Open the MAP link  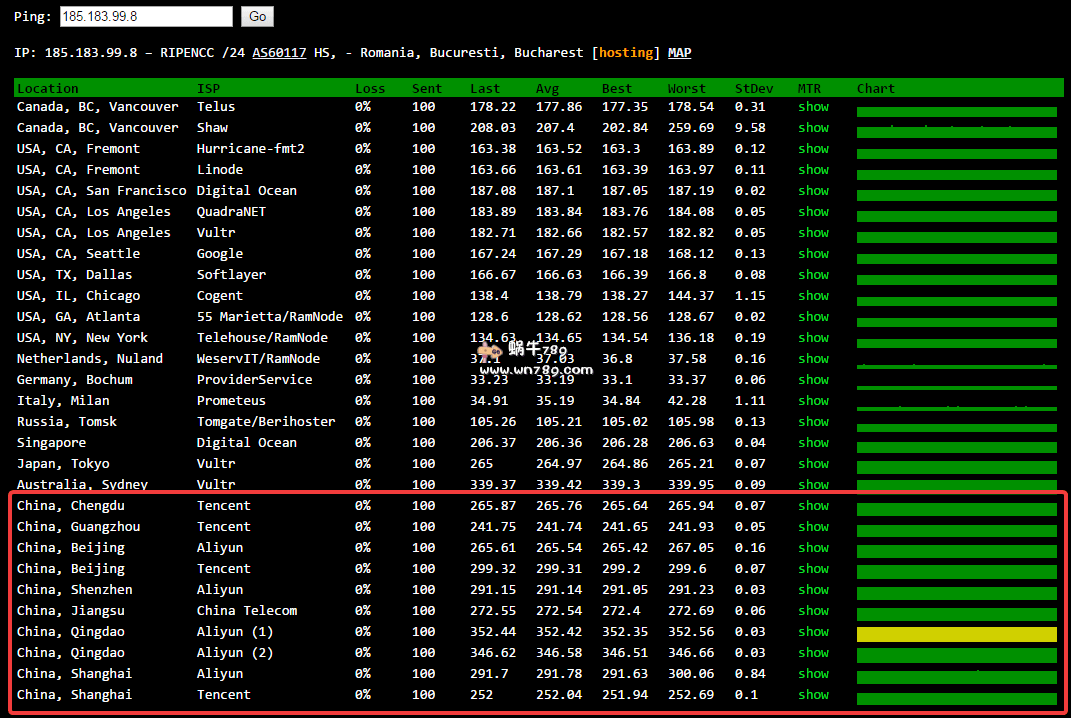(x=679, y=53)
